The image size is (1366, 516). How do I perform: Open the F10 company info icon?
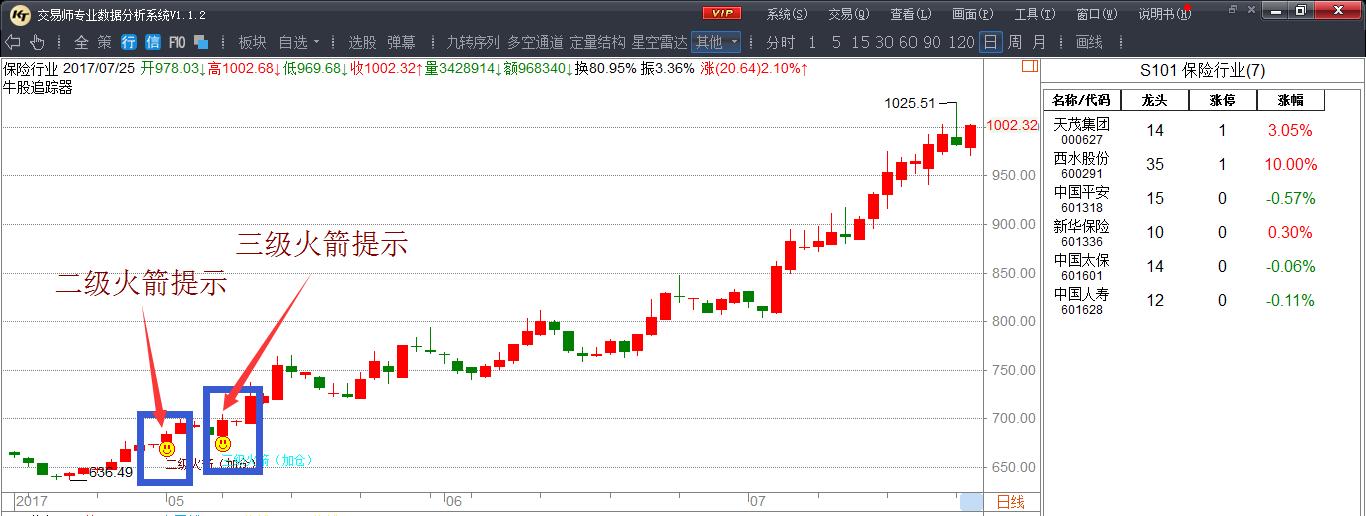pos(177,42)
